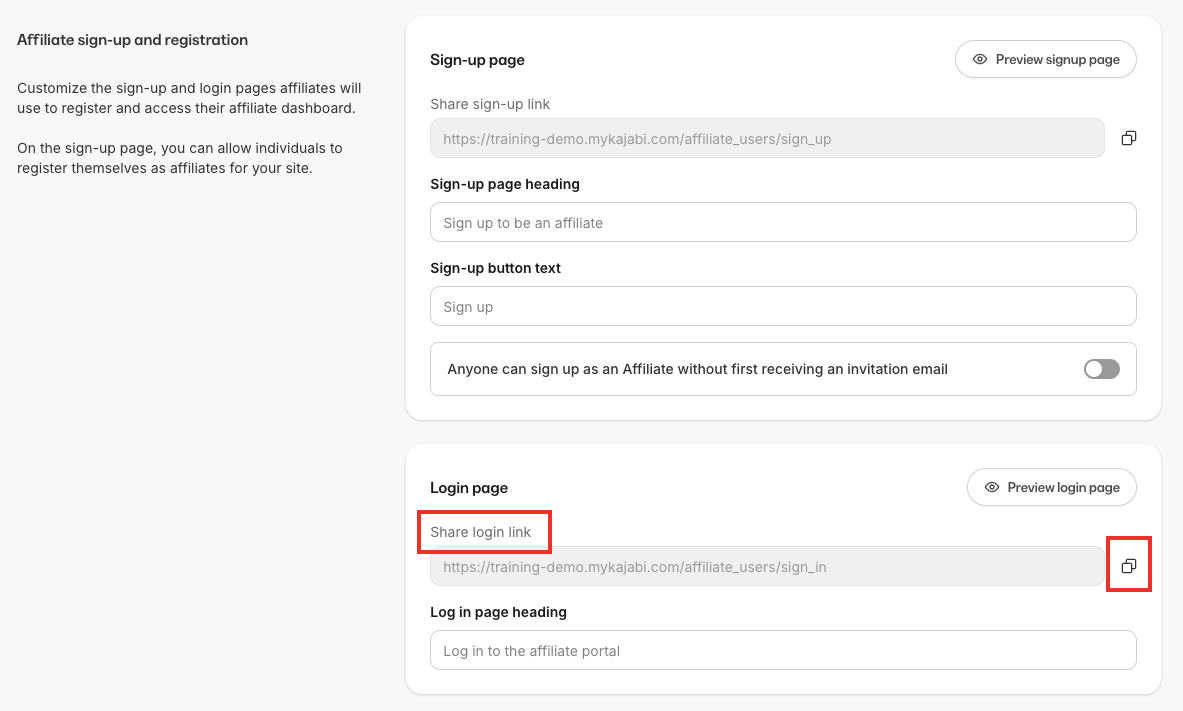1183x711 pixels.
Task: Click the preview eye icon under Sign-up page
Action: click(979, 59)
